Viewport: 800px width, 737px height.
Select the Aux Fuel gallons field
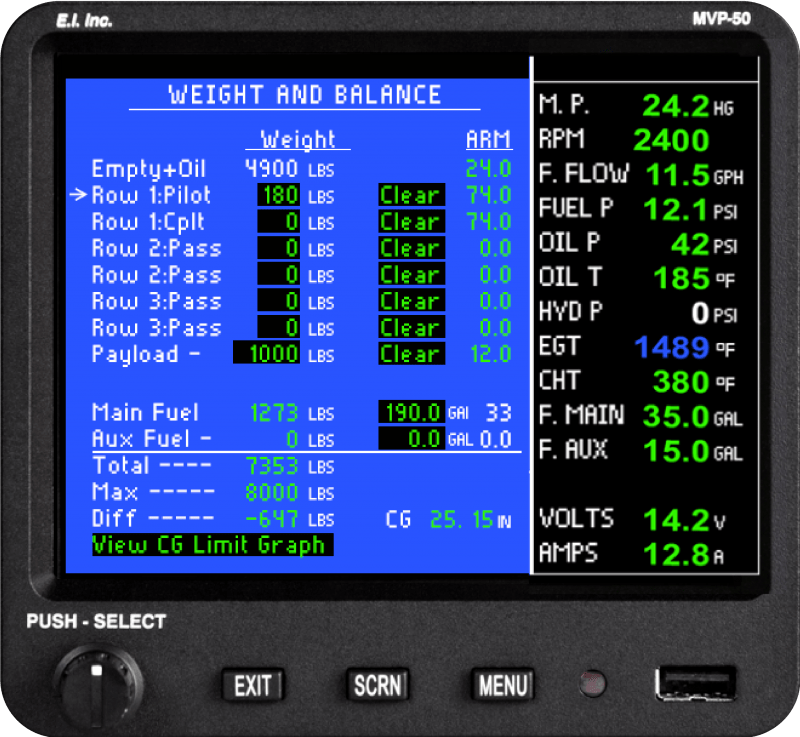pyautogui.click(x=414, y=438)
